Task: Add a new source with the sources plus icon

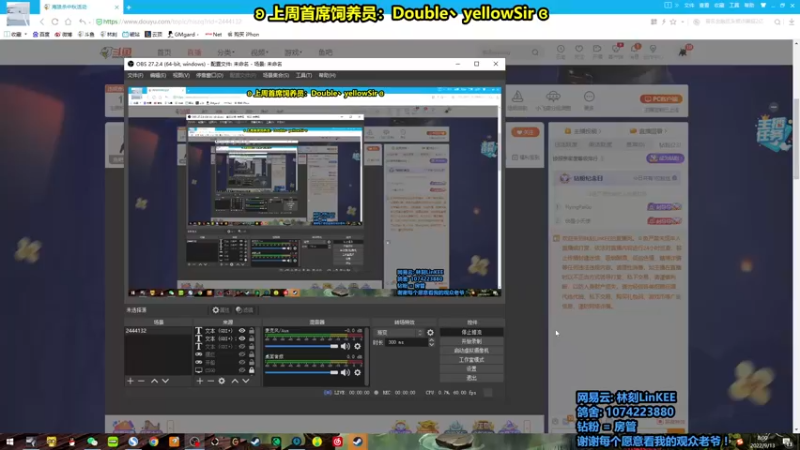Action: pyautogui.click(x=199, y=381)
